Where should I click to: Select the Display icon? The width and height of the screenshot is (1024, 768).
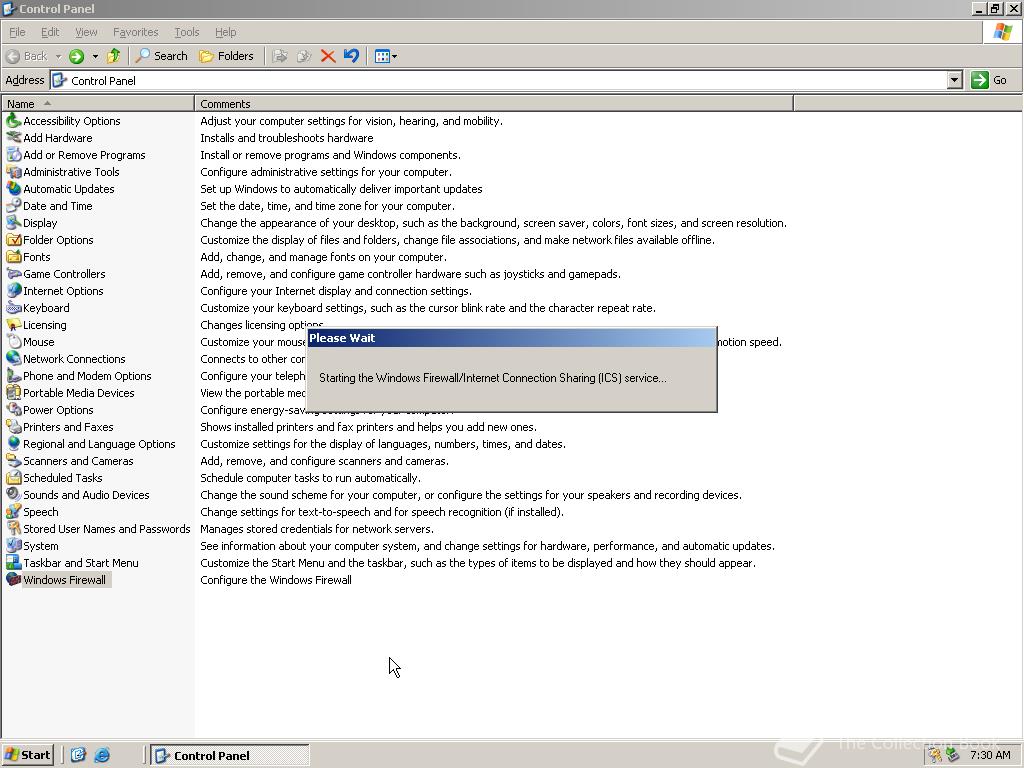click(x=13, y=223)
